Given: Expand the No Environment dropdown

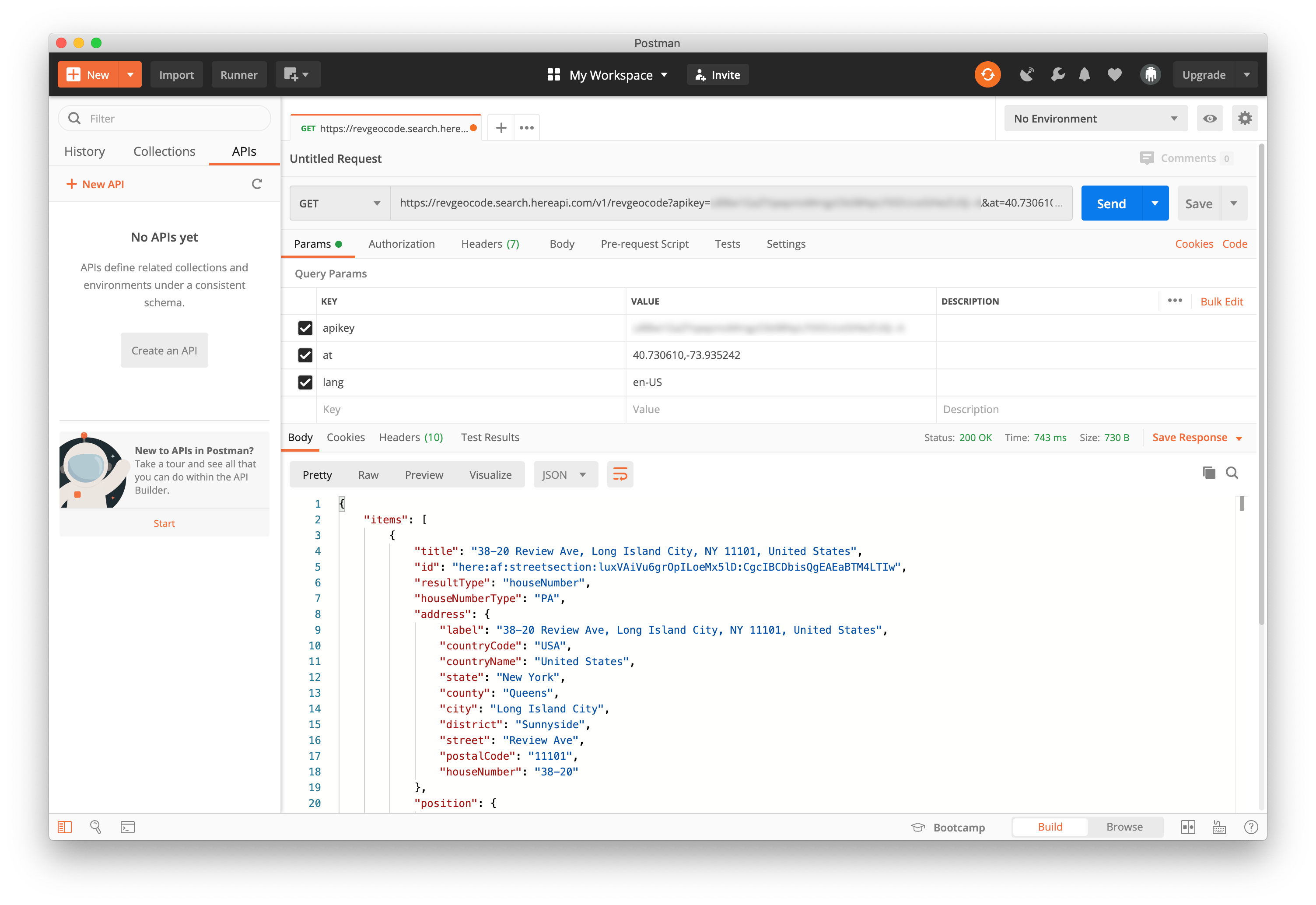Looking at the screenshot, I should (x=1095, y=119).
